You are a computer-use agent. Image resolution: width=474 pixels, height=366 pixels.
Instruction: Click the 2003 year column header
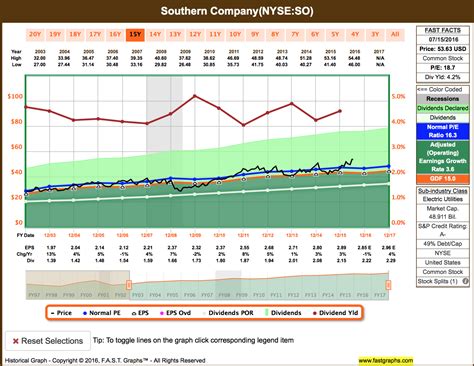(40, 52)
